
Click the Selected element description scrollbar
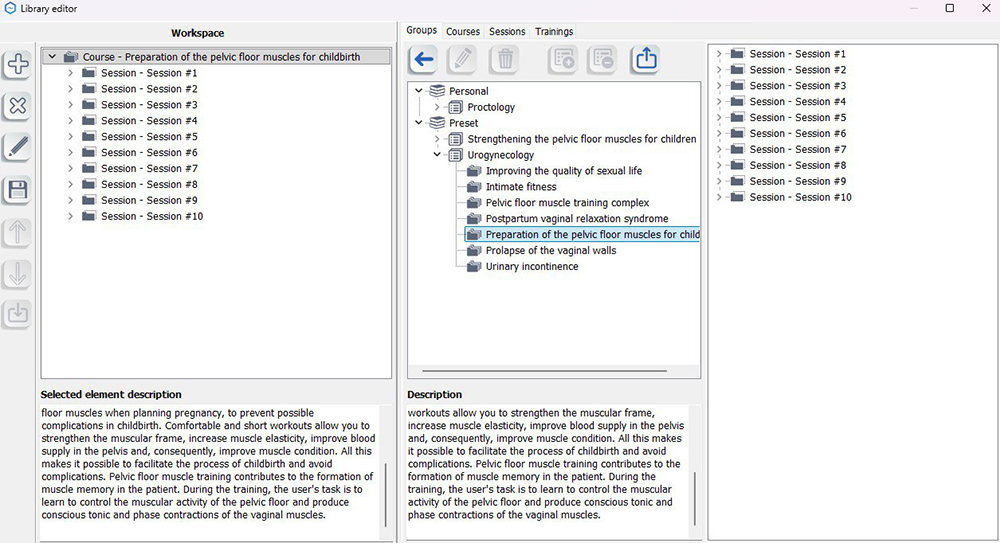[x=385, y=495]
